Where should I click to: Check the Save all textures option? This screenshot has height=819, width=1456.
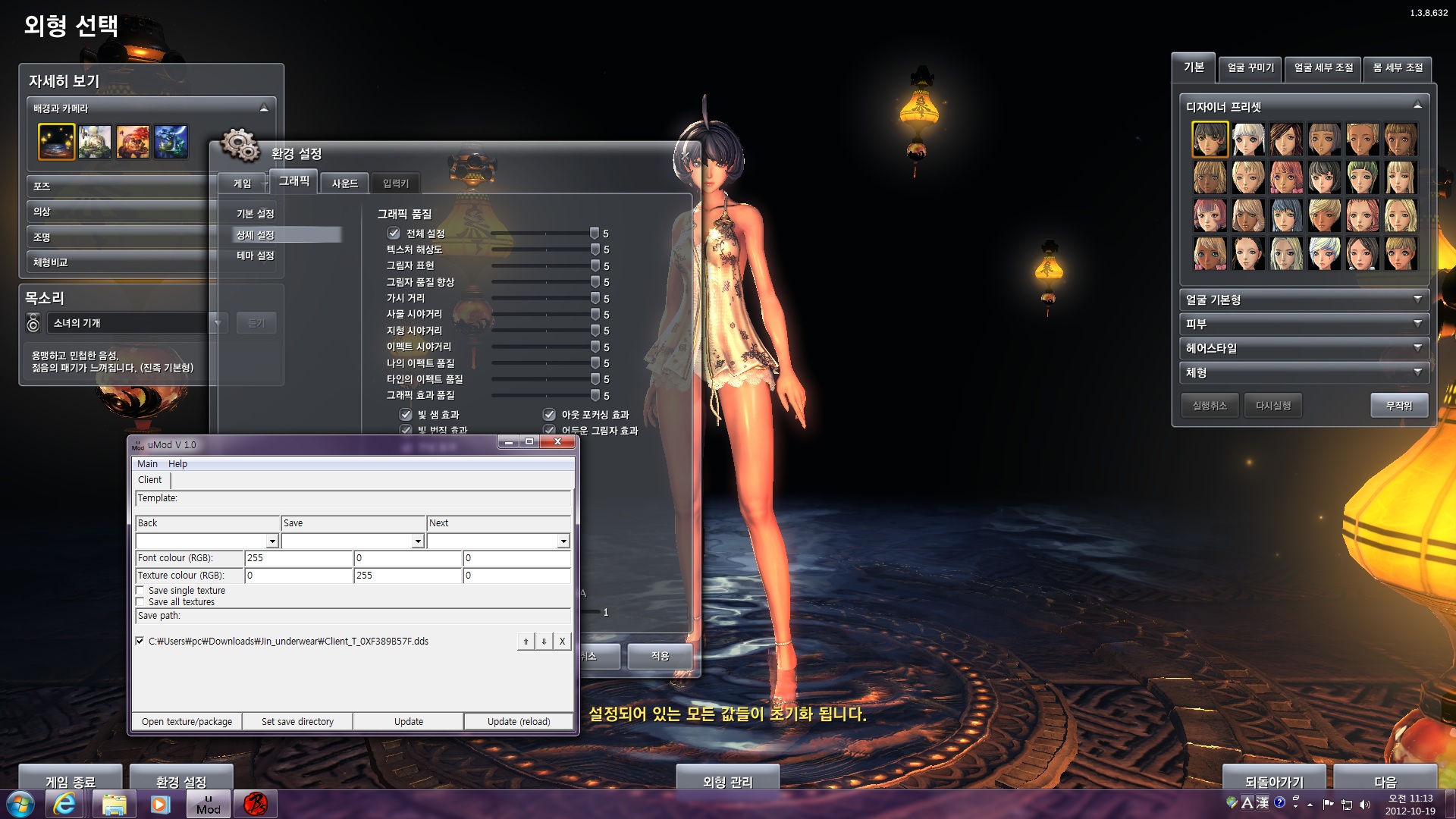(140, 602)
